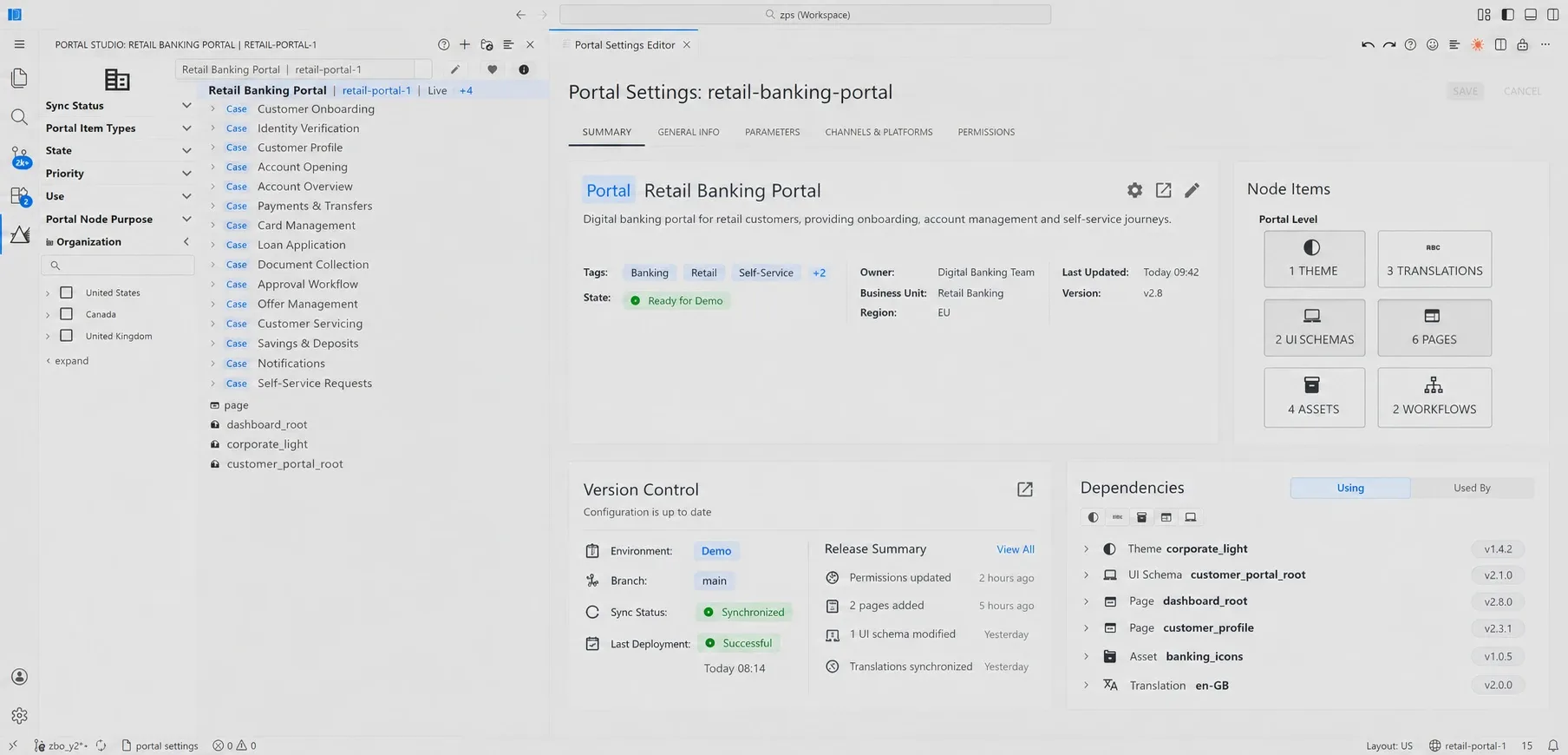Open the Accounts icon in activity bar
This screenshot has width=1568, height=755.
click(19, 677)
